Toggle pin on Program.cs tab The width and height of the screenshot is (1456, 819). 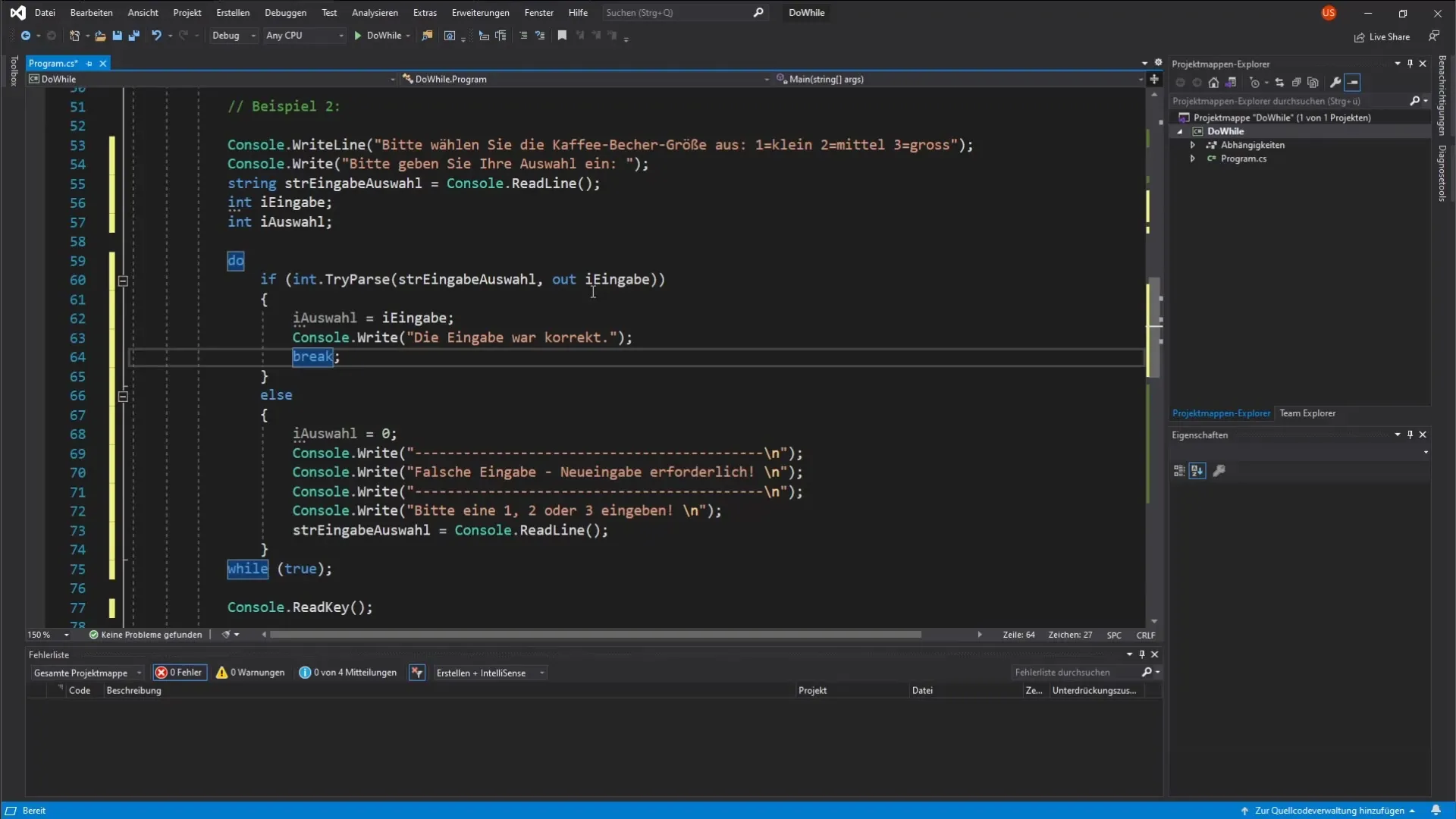pos(89,64)
